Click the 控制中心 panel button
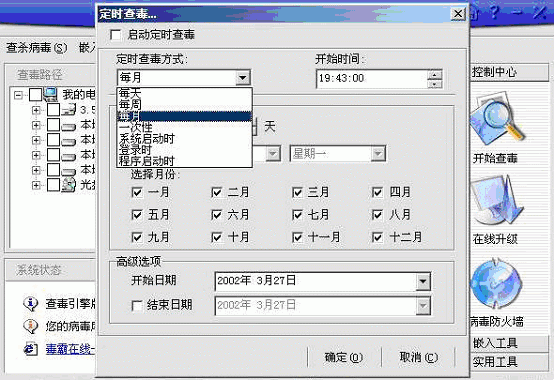This screenshot has width=554, height=380. pyautogui.click(x=509, y=72)
